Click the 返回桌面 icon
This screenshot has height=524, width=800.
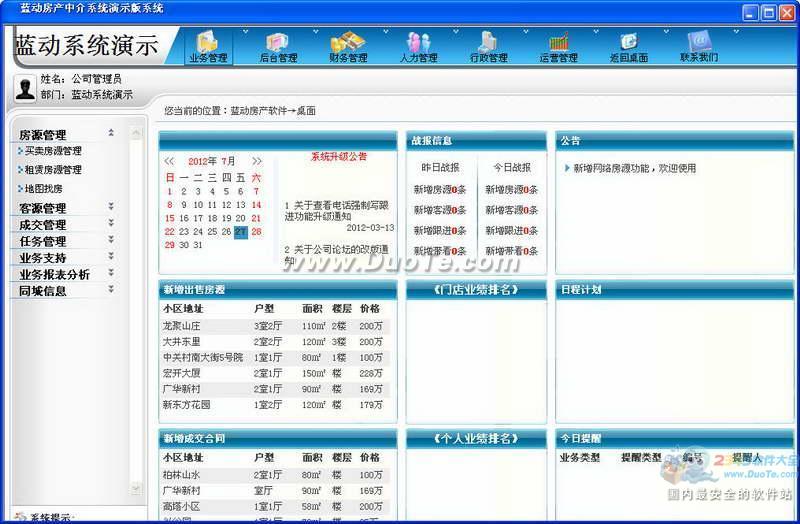(629, 43)
